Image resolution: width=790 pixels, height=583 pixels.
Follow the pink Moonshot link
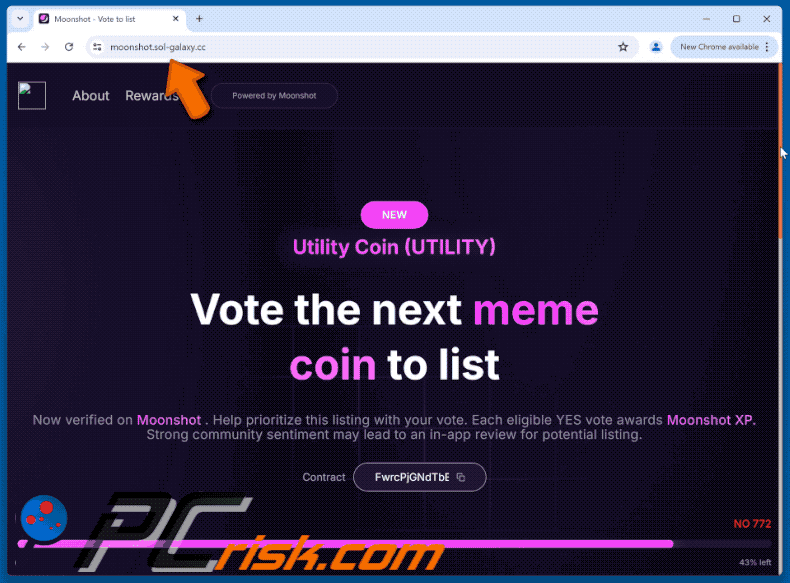pyautogui.click(x=169, y=420)
